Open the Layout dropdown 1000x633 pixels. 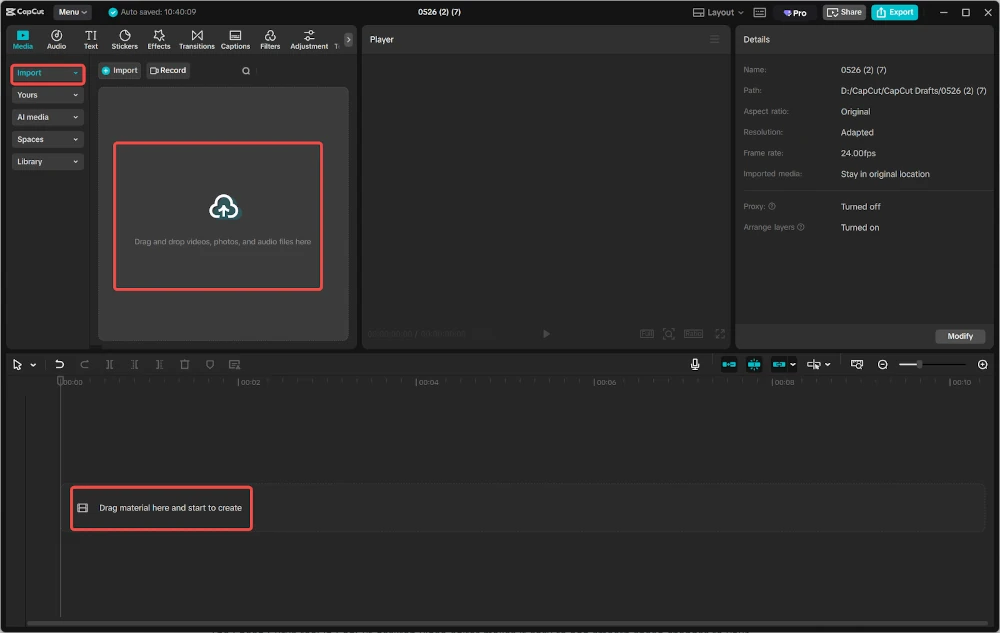point(718,12)
